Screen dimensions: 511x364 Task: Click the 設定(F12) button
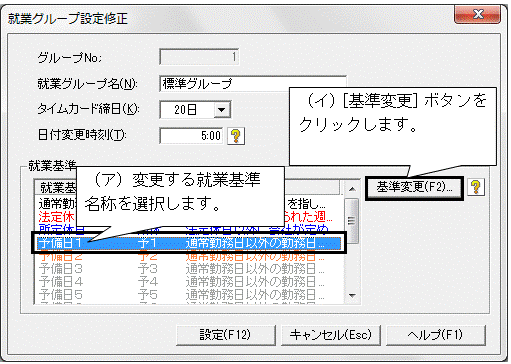click(226, 335)
